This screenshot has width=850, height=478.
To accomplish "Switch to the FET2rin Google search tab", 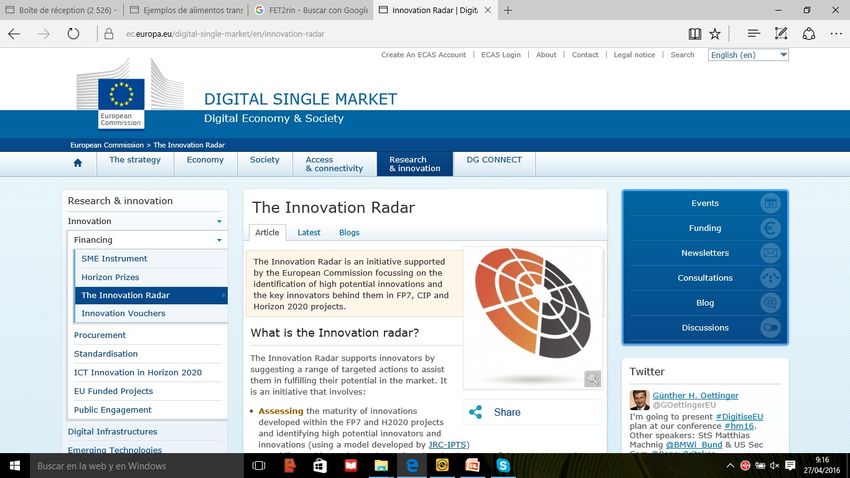I will point(311,10).
